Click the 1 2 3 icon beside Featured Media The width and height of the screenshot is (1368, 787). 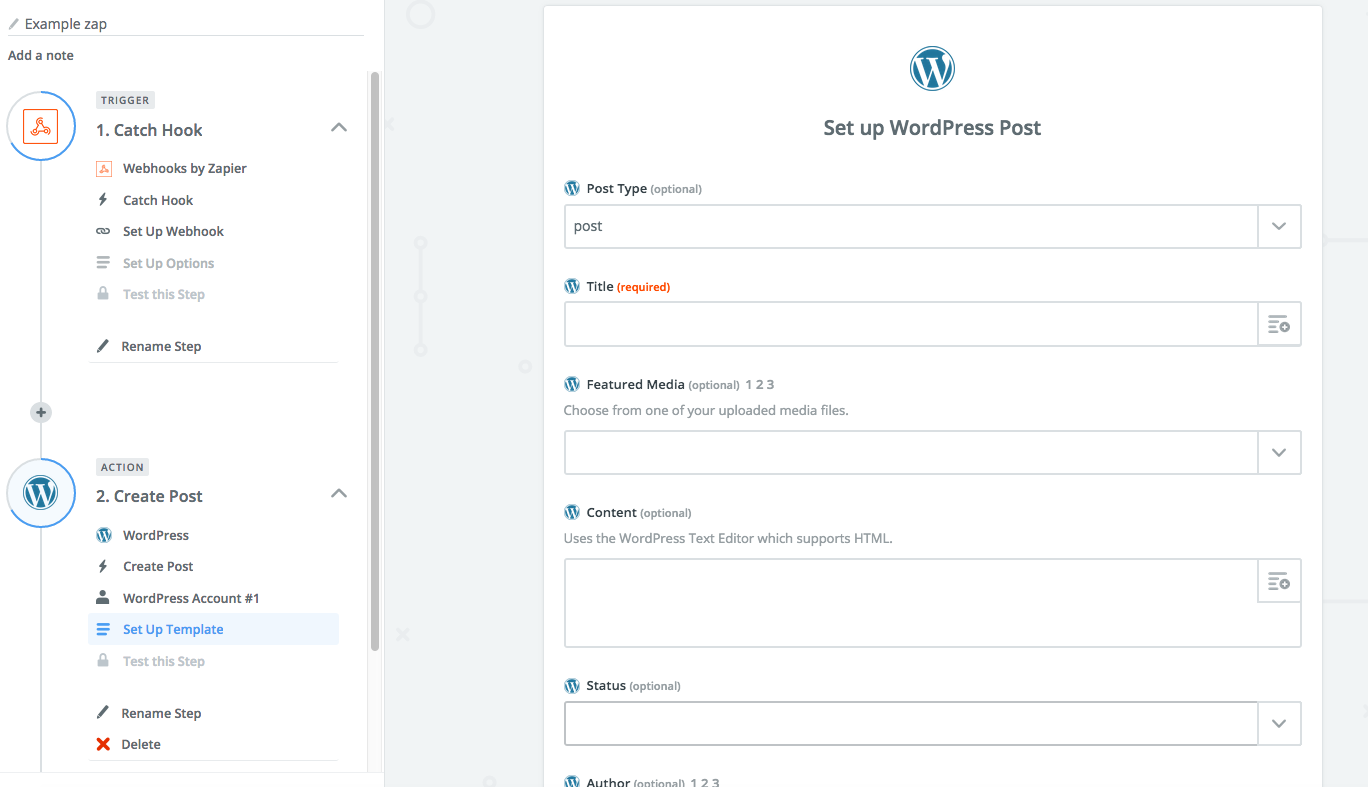point(760,384)
